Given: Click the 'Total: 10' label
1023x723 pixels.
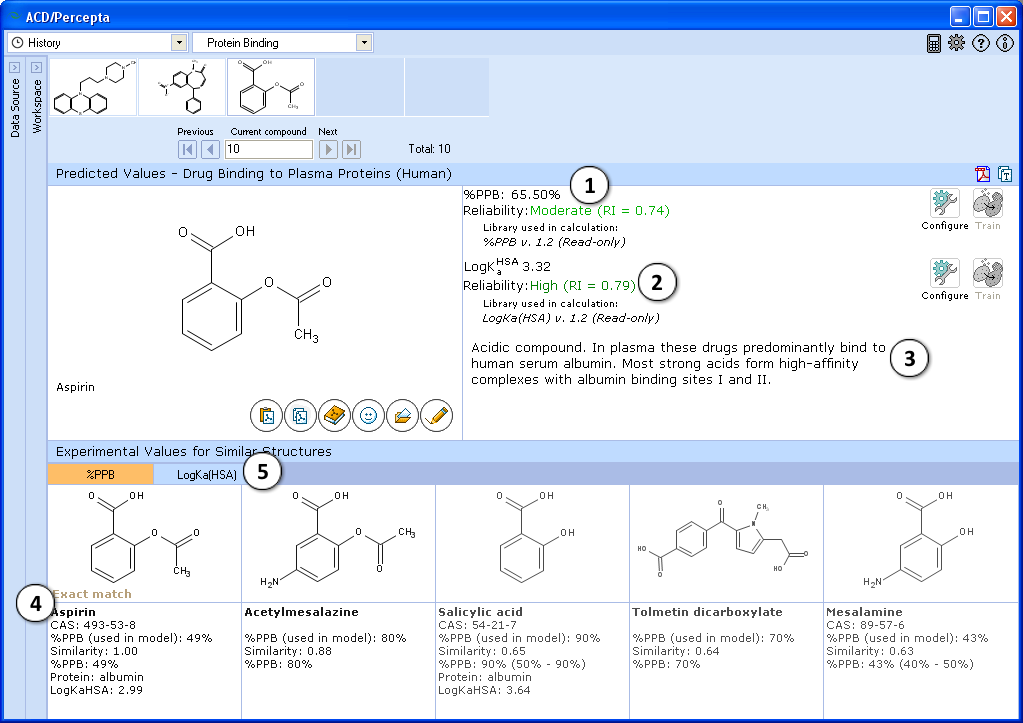Looking at the screenshot, I should click(429, 149).
